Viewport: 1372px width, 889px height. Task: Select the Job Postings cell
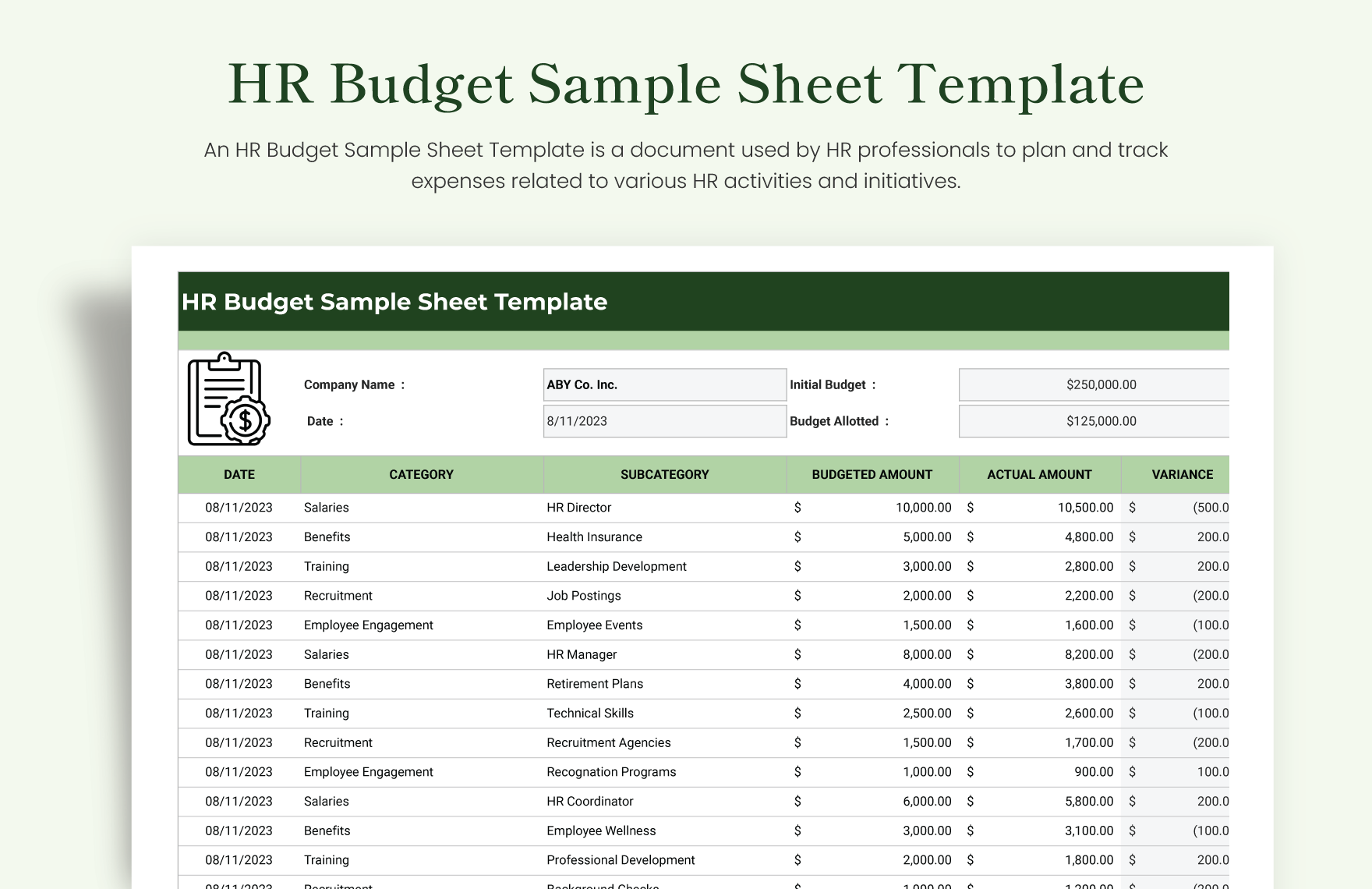pos(665,596)
